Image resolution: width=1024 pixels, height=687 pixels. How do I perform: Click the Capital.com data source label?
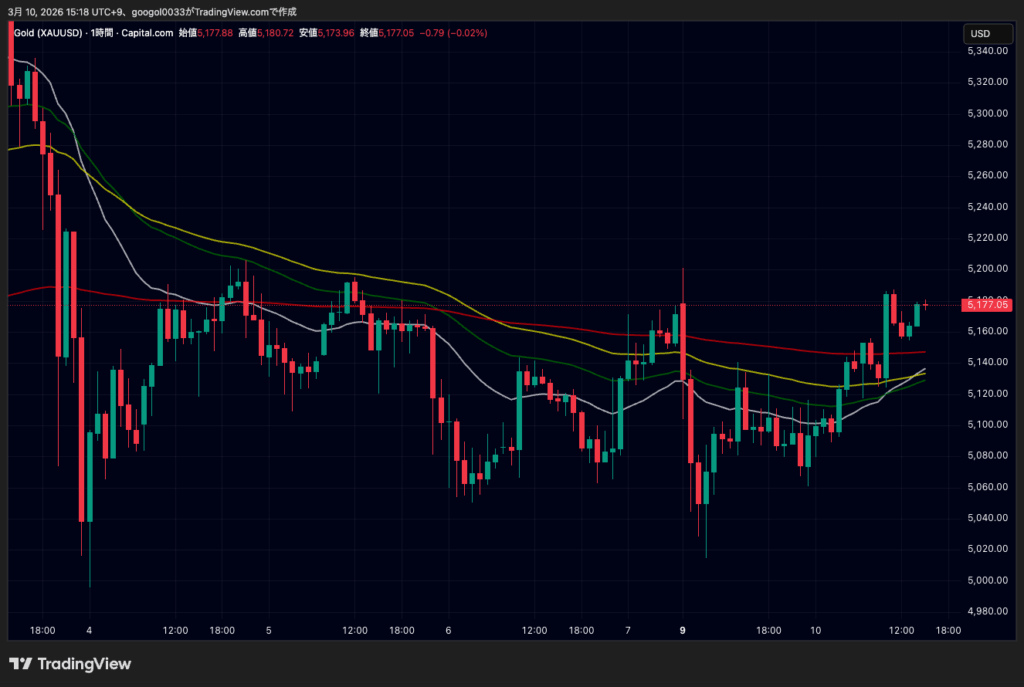pos(149,33)
